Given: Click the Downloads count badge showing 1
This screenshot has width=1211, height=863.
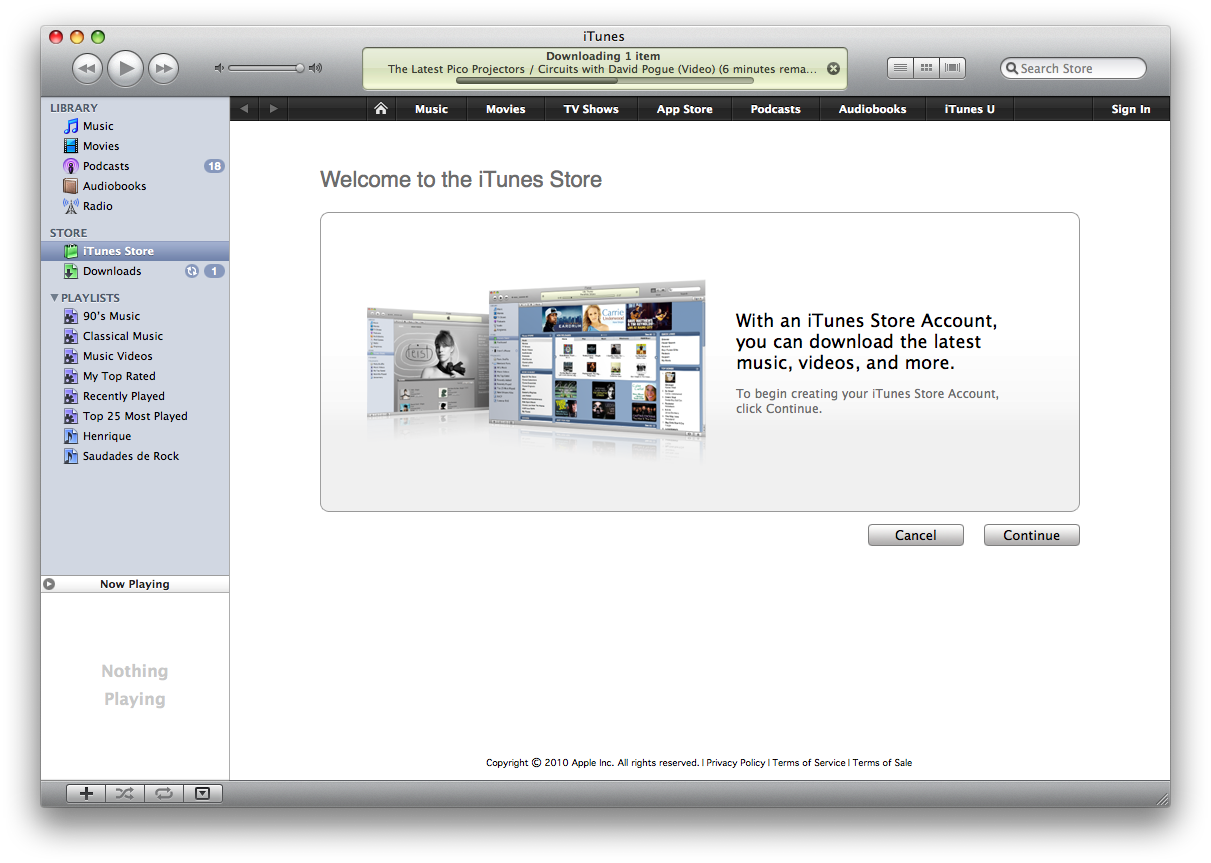Looking at the screenshot, I should [214, 271].
